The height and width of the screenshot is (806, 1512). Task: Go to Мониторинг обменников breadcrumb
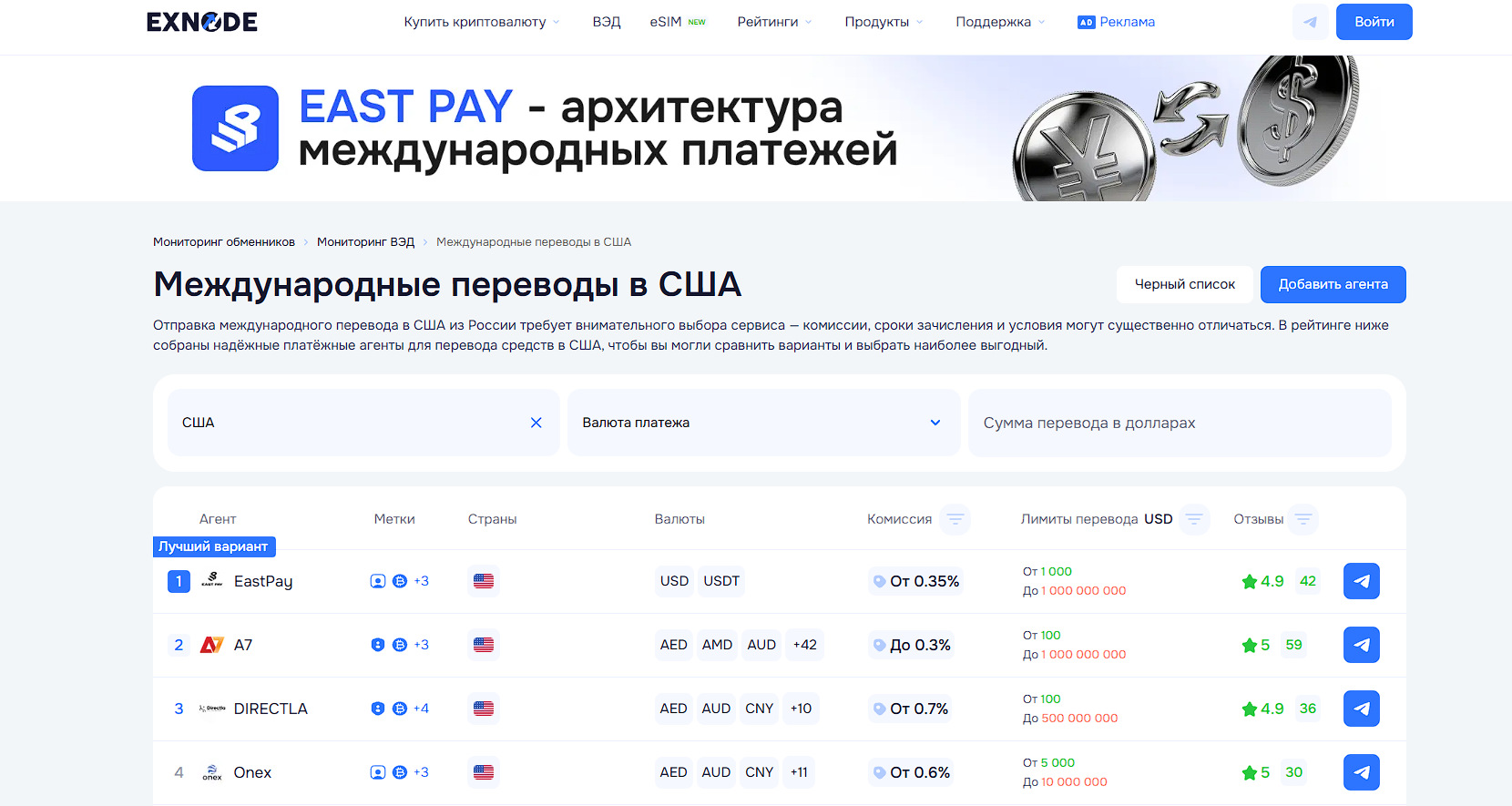pos(224,242)
